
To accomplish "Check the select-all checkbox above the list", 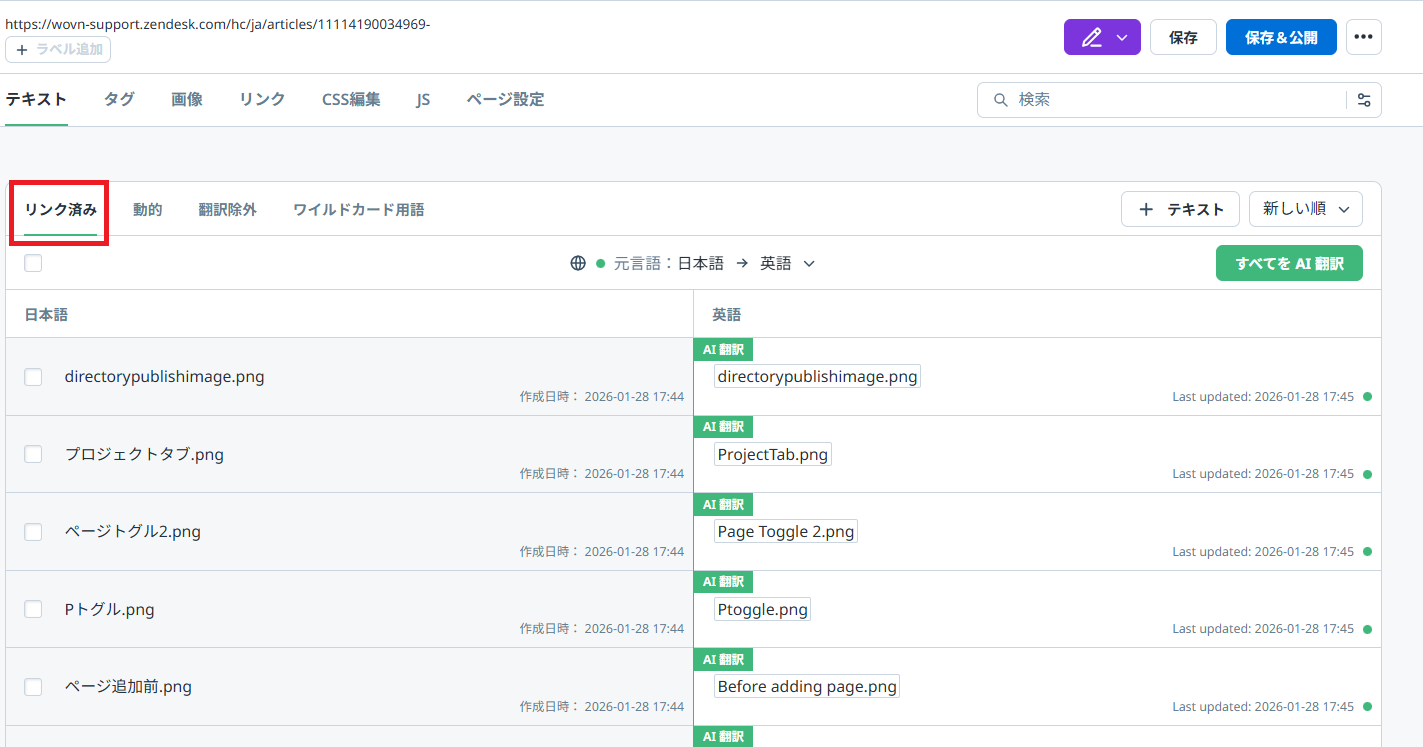I will 33,262.
